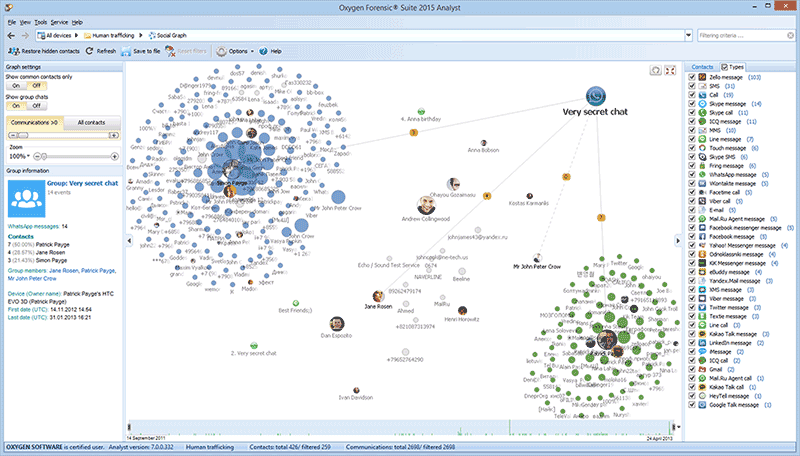Screen dimensions: 800x456
Task: Open the timeline options dropdown
Action: [x=679, y=427]
